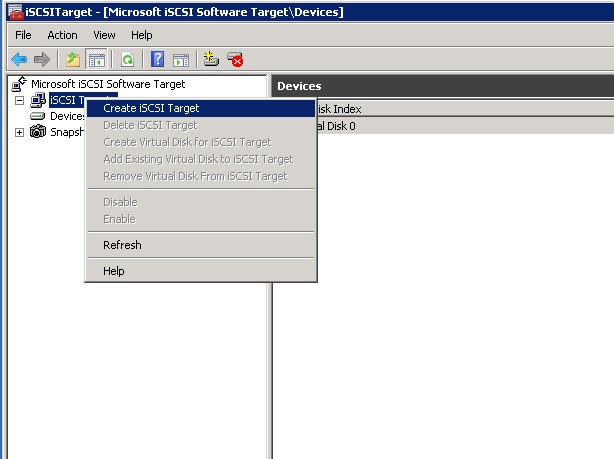Click Help in the context menu

[x=114, y=271]
